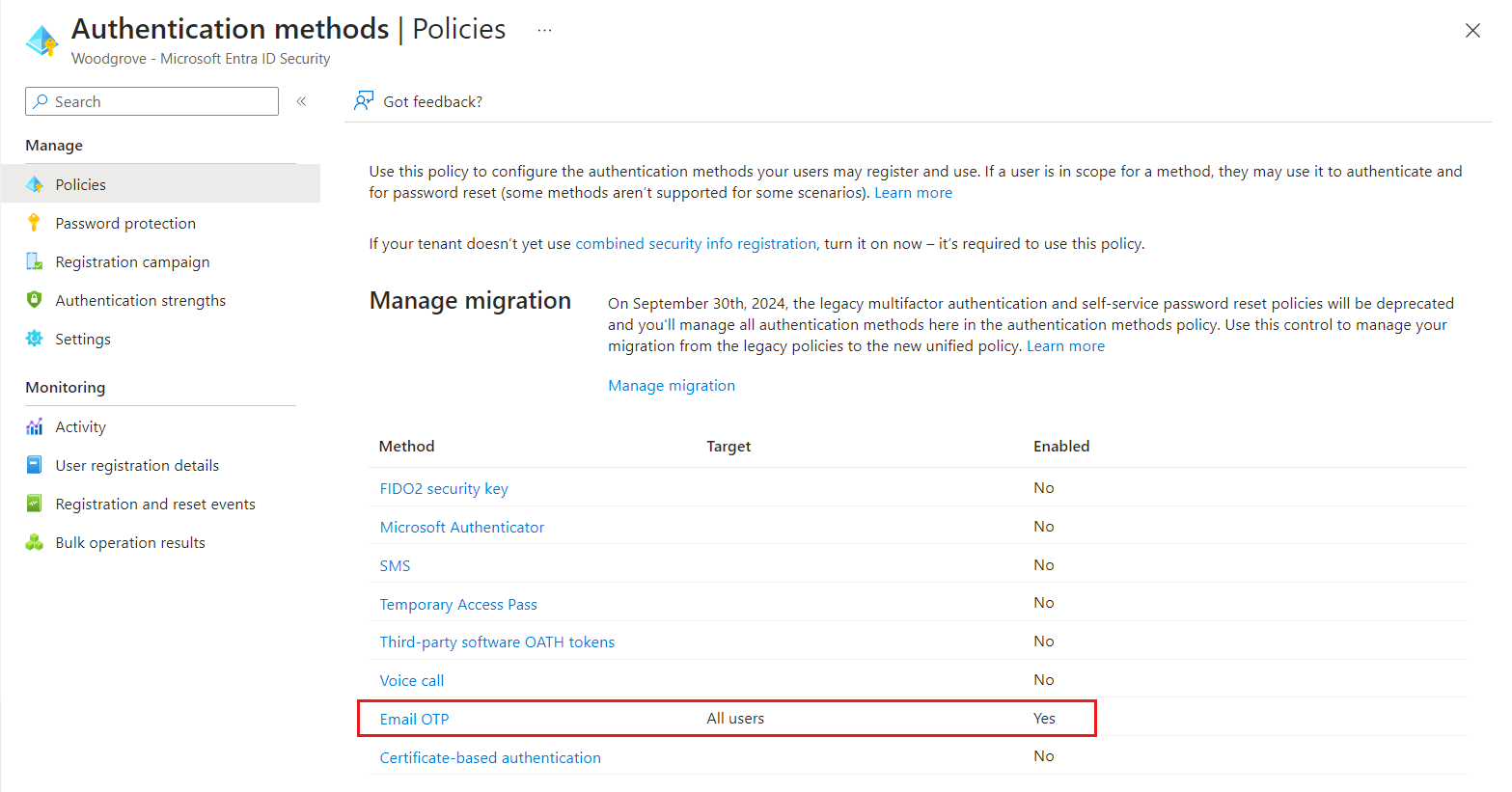1512x792 pixels.
Task: Click the Authentication strengths shield icon
Action: (x=35, y=300)
